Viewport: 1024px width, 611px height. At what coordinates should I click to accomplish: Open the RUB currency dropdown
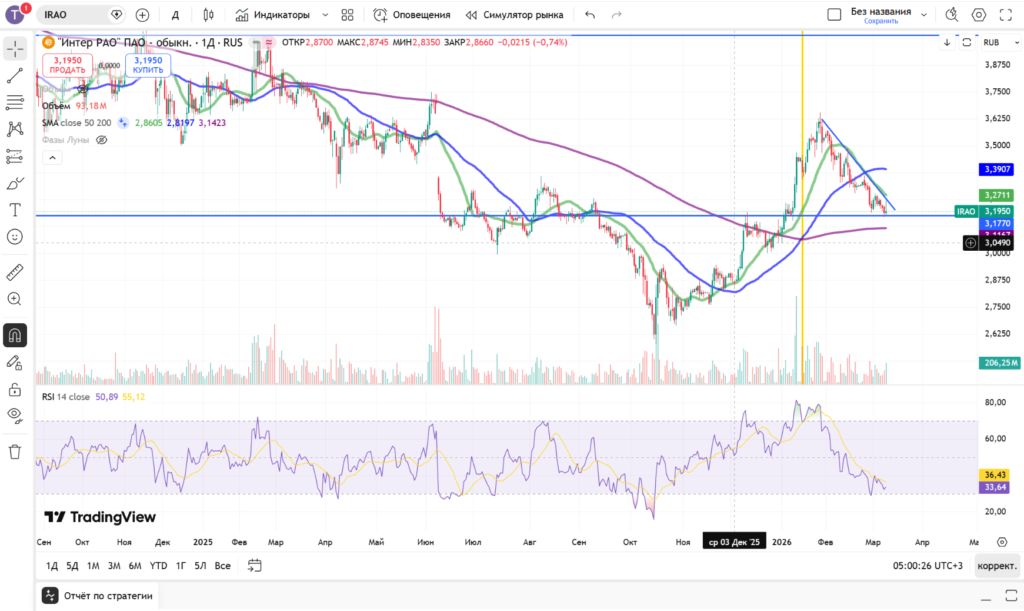pos(1000,42)
